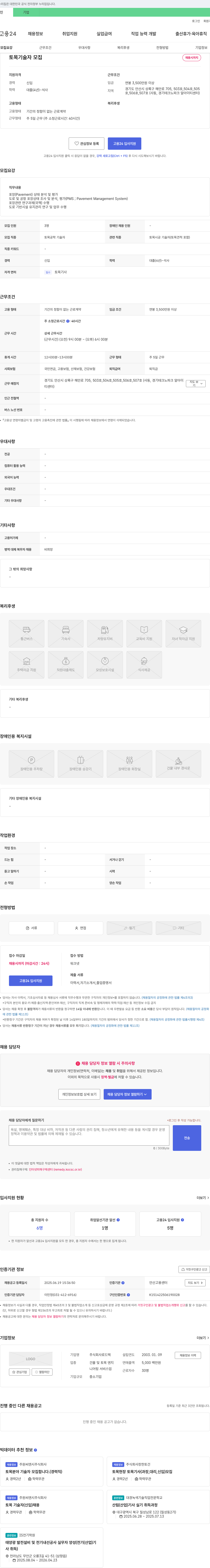The image size is (210, 1568).
Task: Click 개인정보보호법 상세 보기 button
Action: [x=79, y=1095]
